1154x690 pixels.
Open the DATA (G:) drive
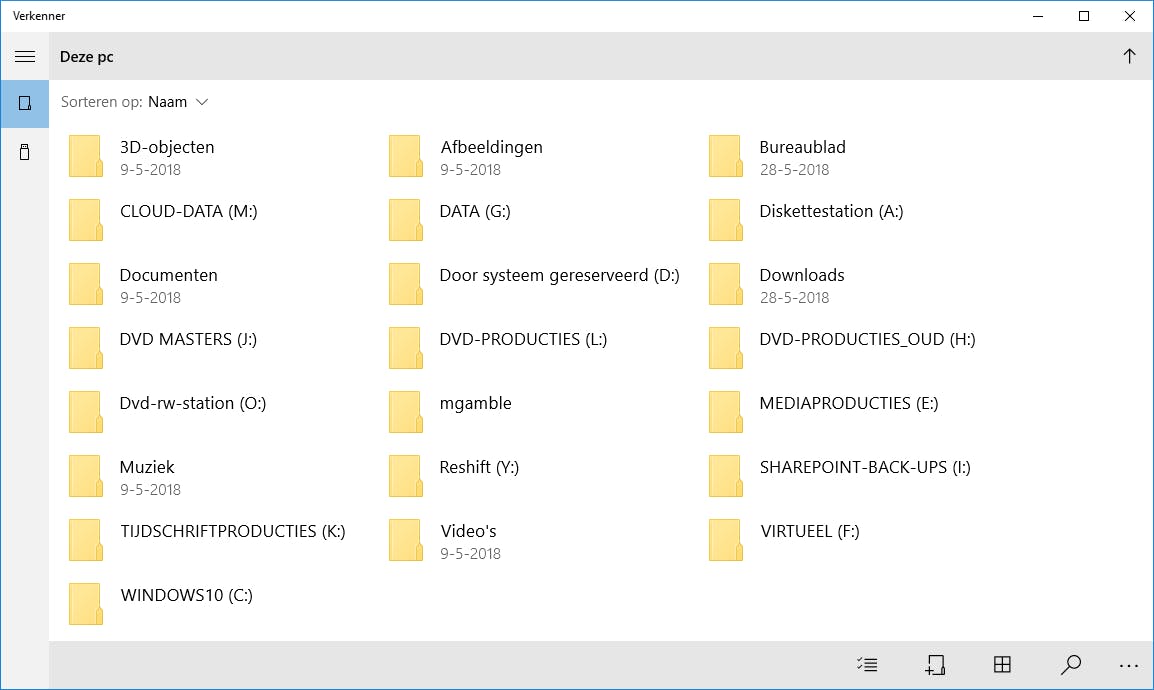(x=476, y=211)
